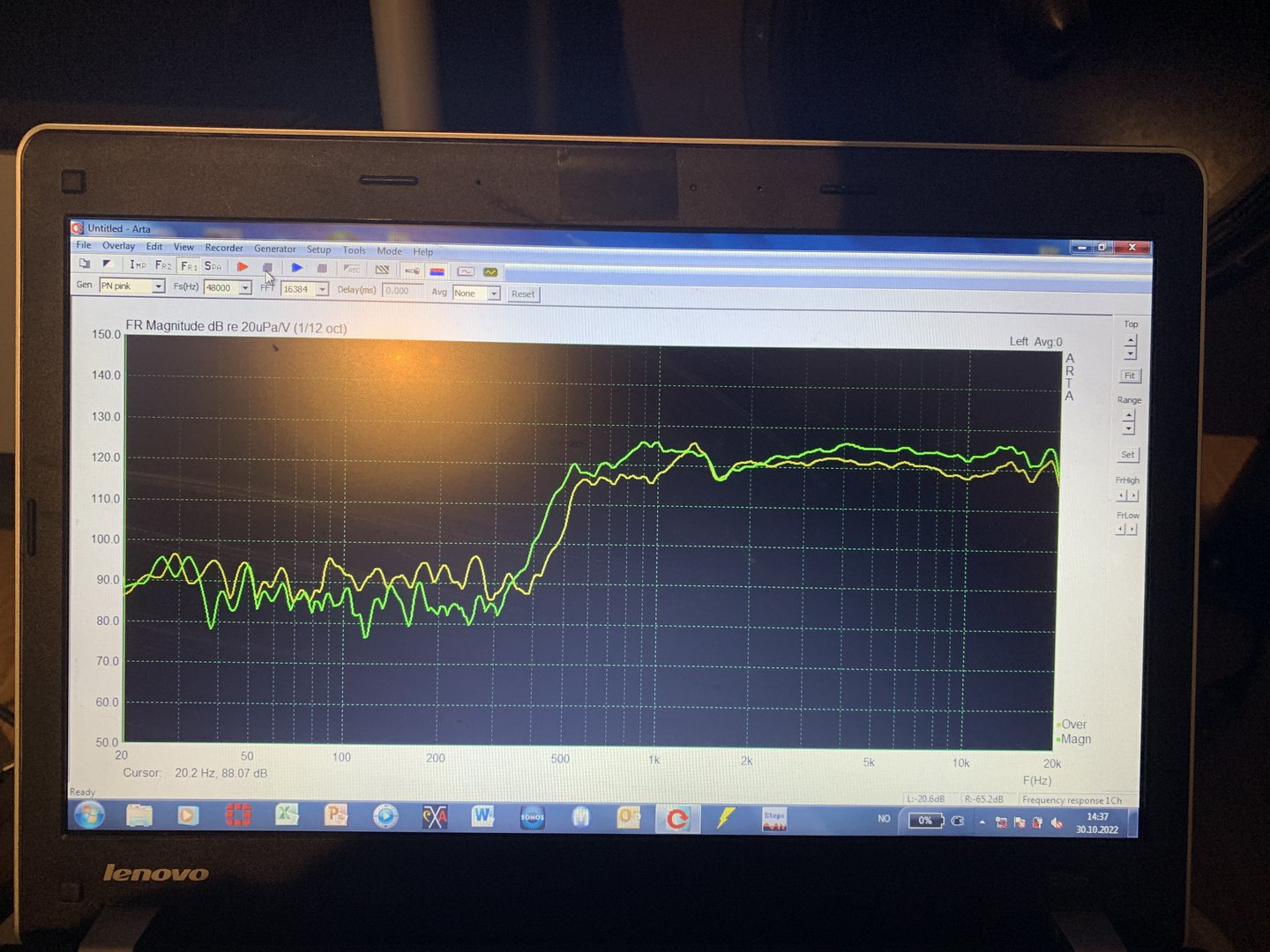Click the Magn legend label
Viewport: 1270px width, 952px height.
pyautogui.click(x=1076, y=740)
